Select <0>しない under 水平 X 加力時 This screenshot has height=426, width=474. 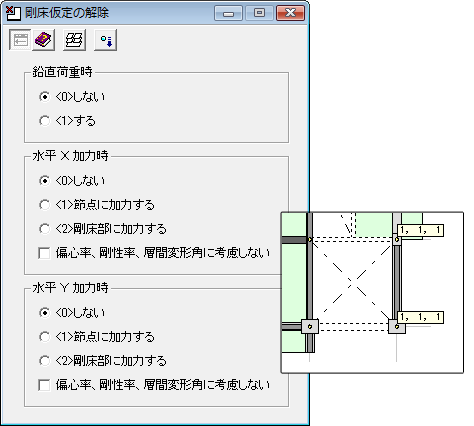click(44, 181)
